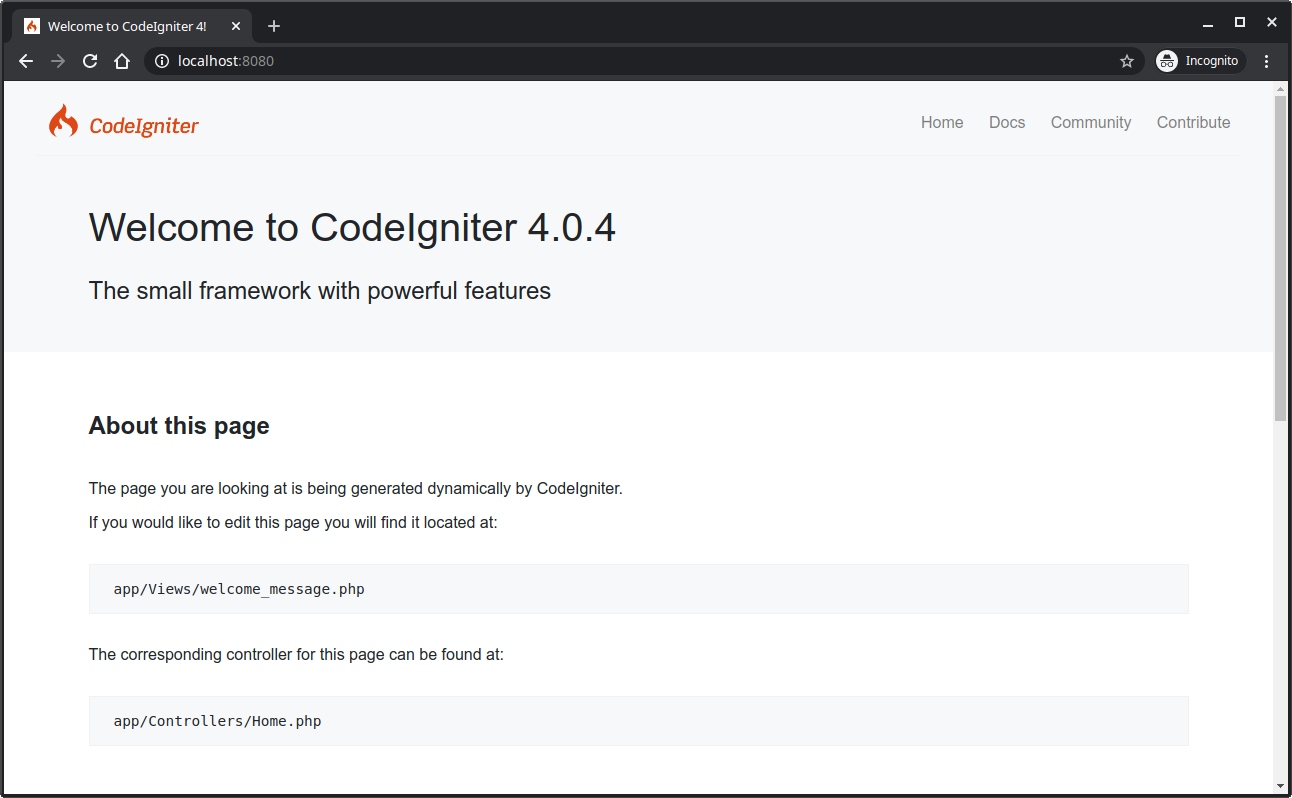This screenshot has width=1292, height=798.
Task: Open the Docs navigation link
Action: [x=1007, y=122]
